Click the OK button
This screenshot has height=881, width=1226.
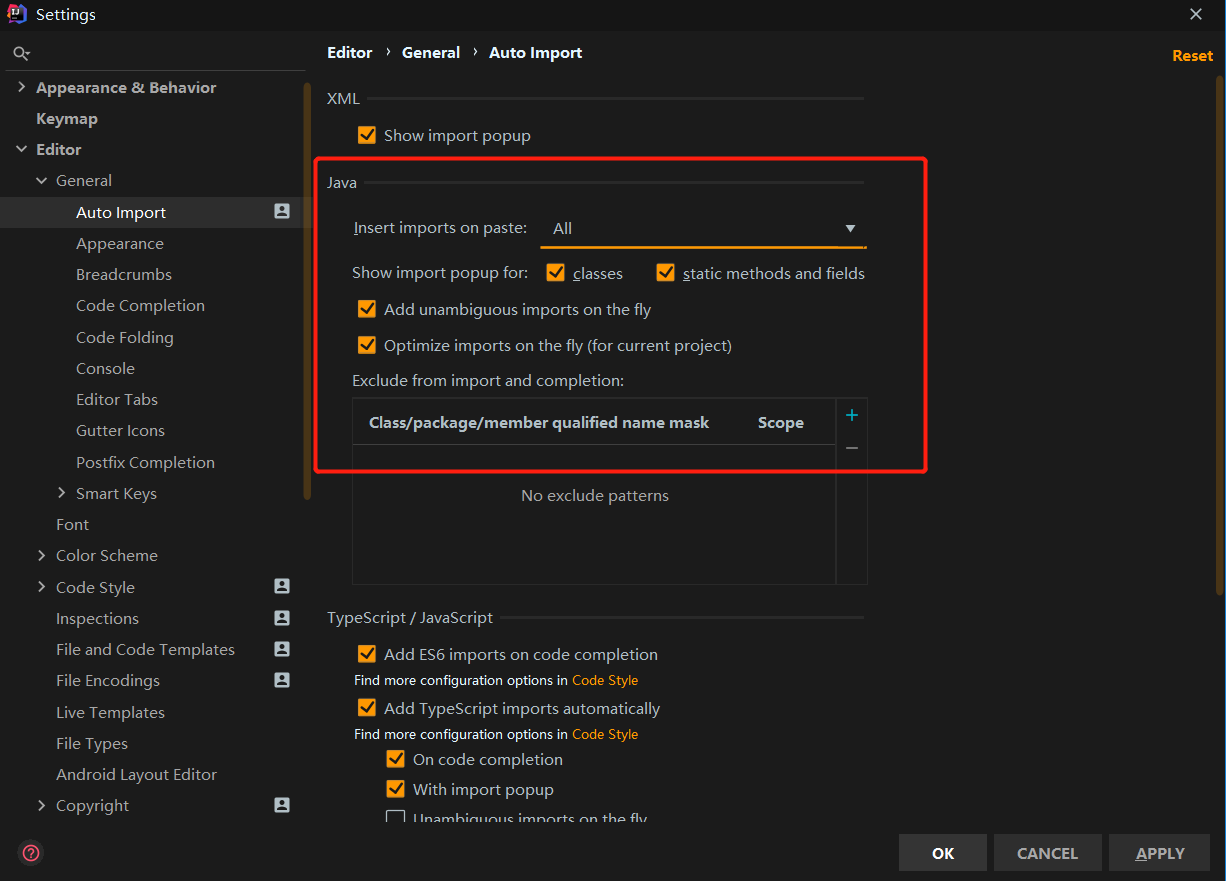click(x=943, y=853)
